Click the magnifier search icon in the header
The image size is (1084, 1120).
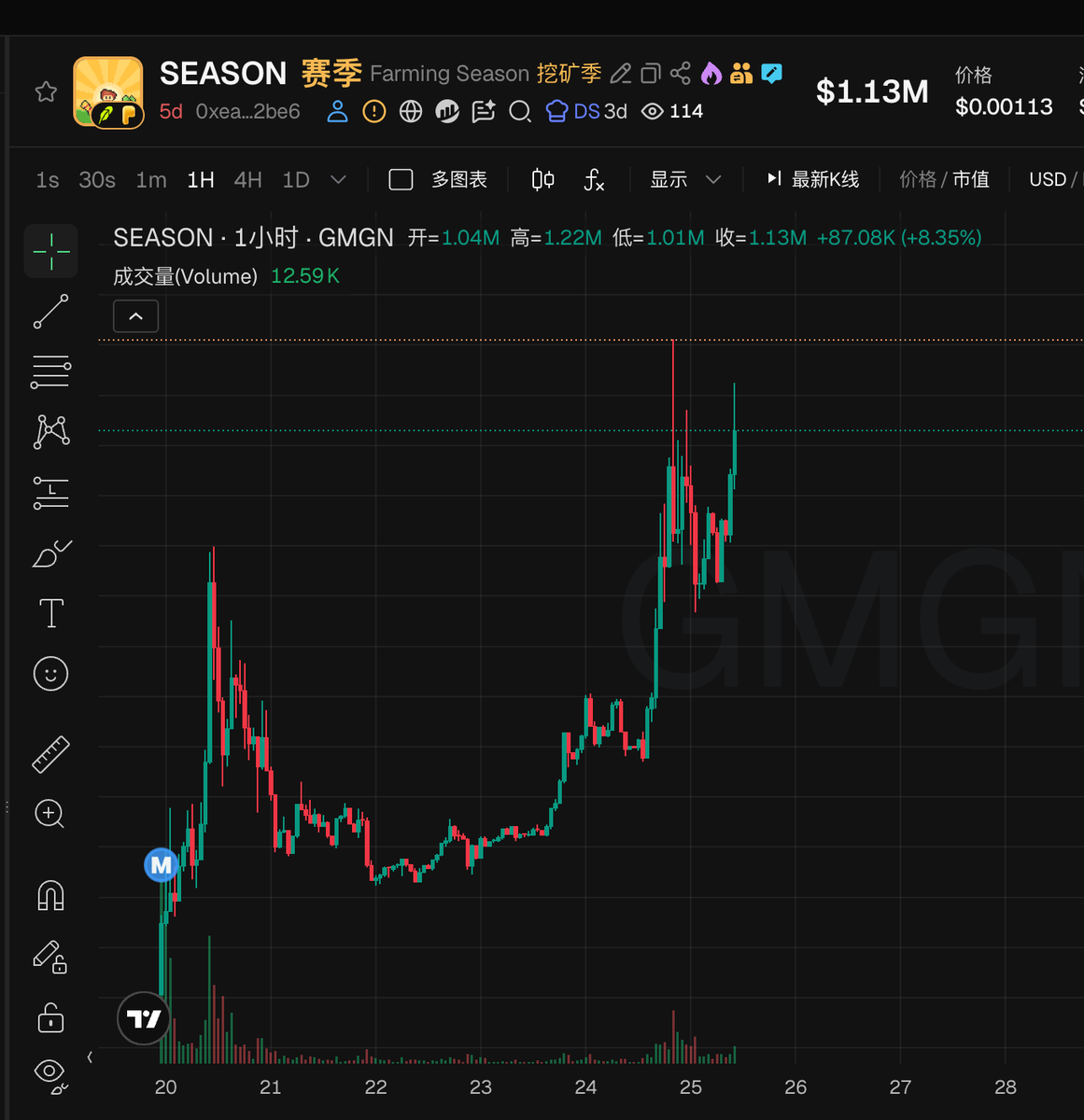pos(520,112)
